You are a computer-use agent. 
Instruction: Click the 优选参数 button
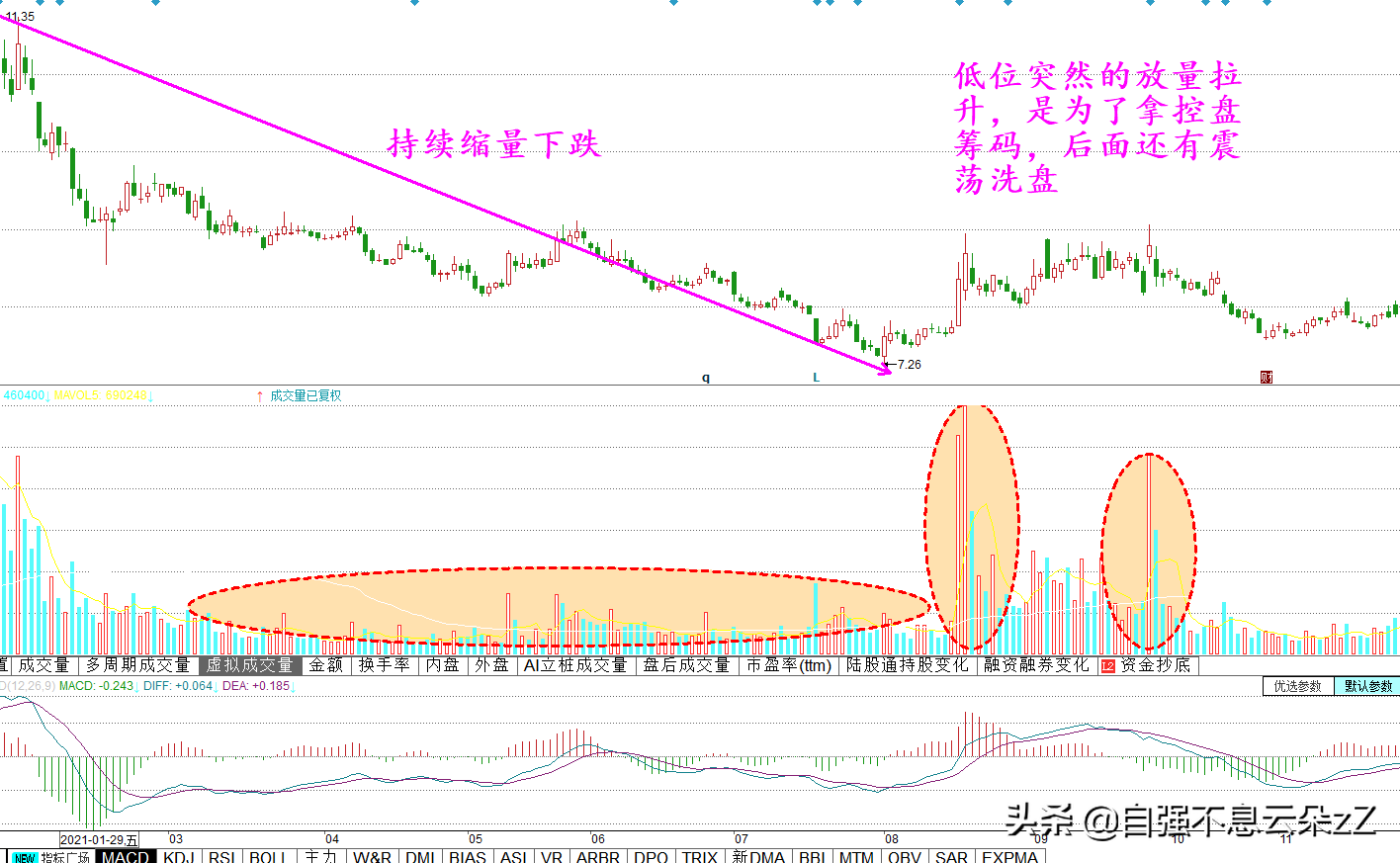point(1297,686)
